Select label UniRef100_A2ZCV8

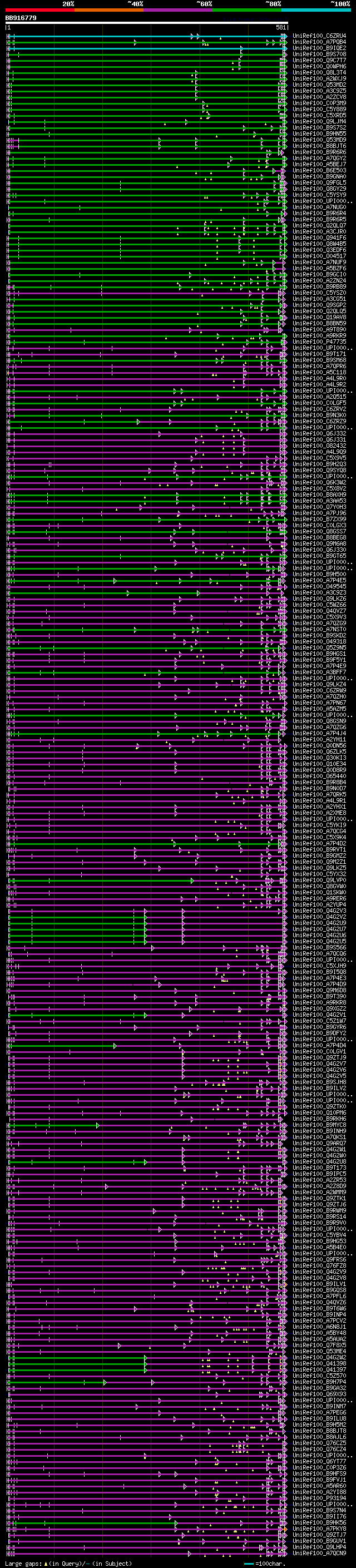pos(319,97)
